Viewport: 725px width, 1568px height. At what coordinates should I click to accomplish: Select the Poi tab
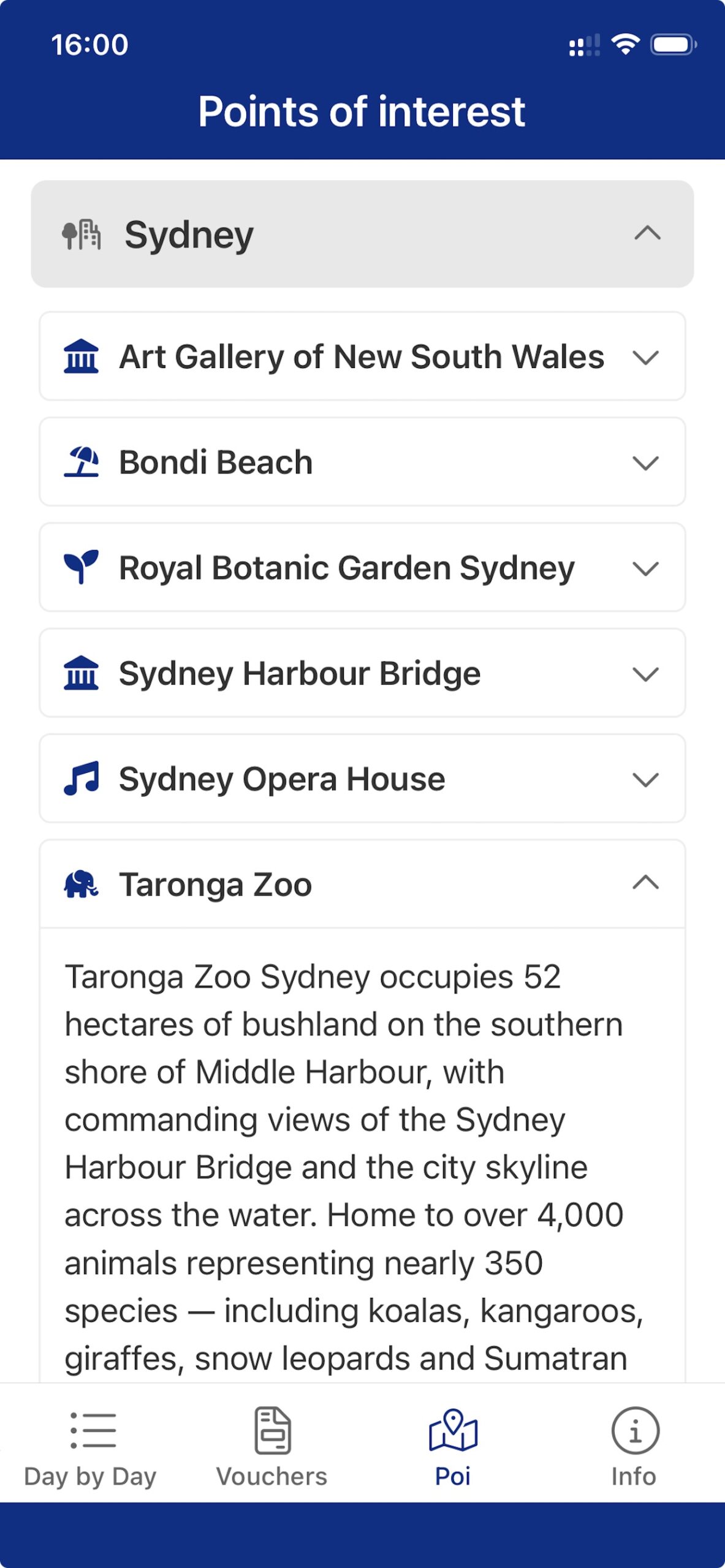click(453, 1446)
